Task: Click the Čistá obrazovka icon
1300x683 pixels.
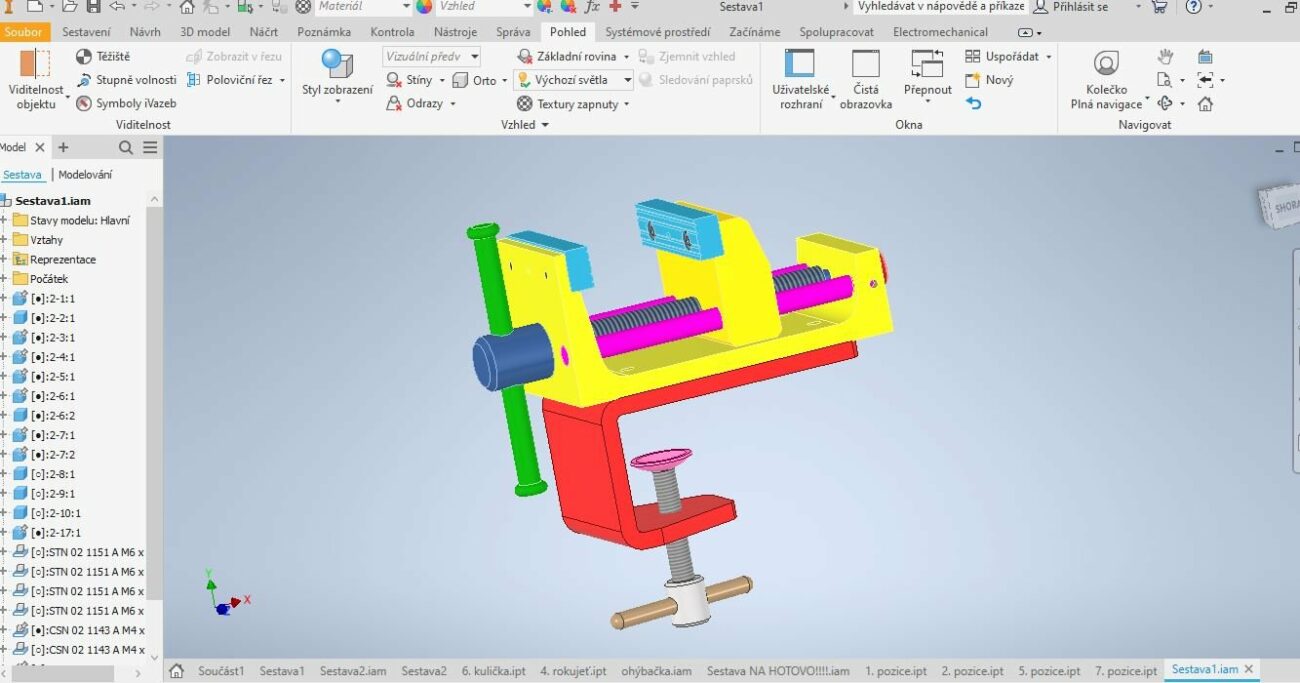Action: coord(865,64)
